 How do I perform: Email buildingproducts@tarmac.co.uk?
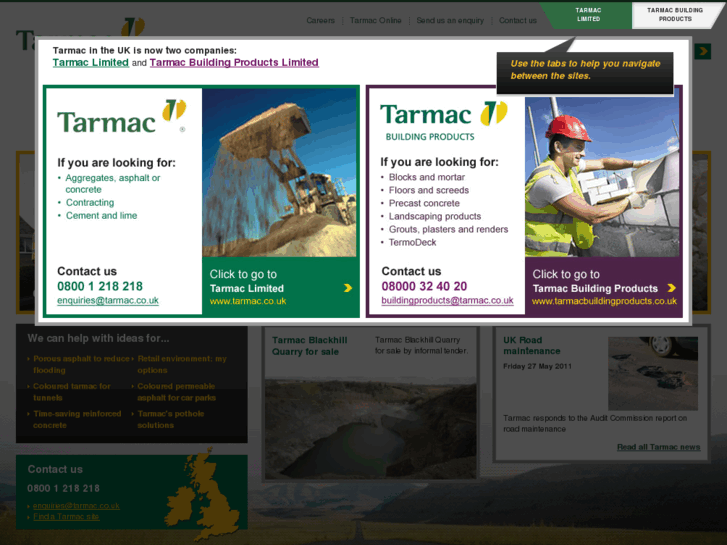tap(447, 301)
